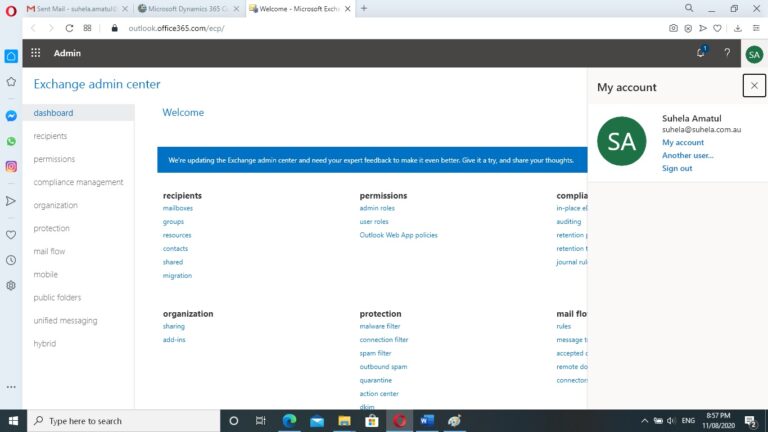
Task: Open Opera sidebar home icon
Action: click(11, 56)
